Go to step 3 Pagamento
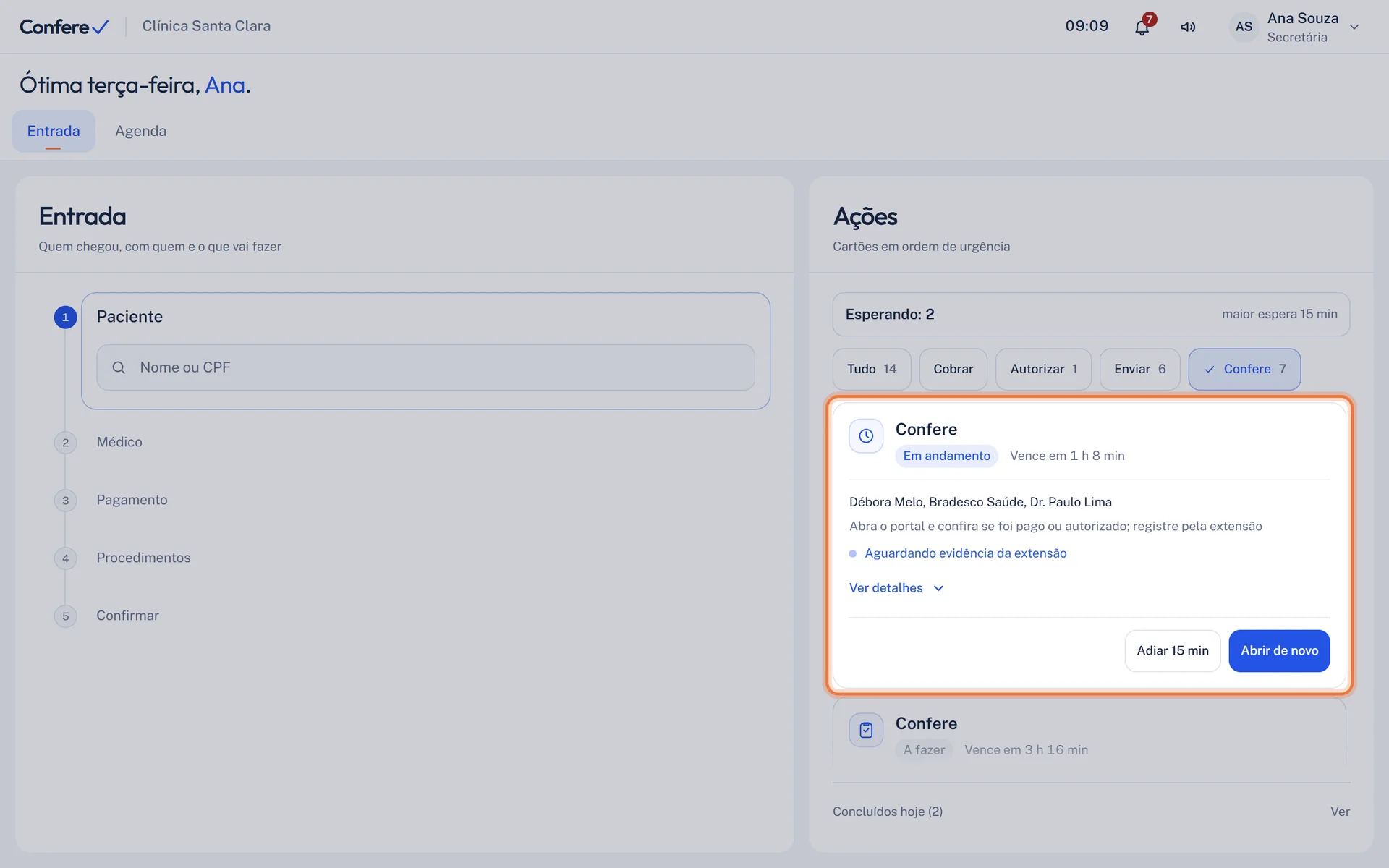Image resolution: width=1389 pixels, height=868 pixels. pos(132,500)
